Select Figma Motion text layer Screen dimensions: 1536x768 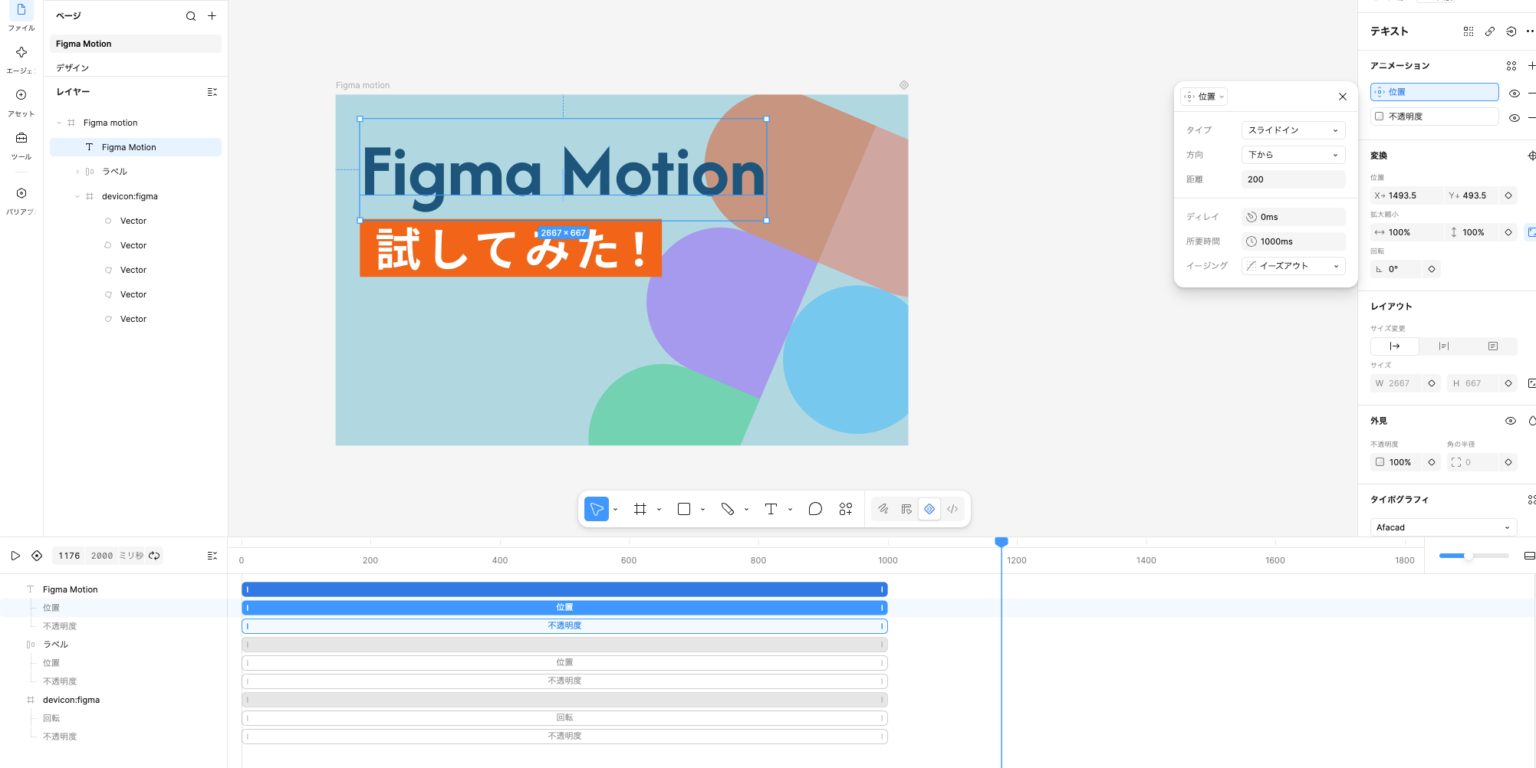coord(136,147)
